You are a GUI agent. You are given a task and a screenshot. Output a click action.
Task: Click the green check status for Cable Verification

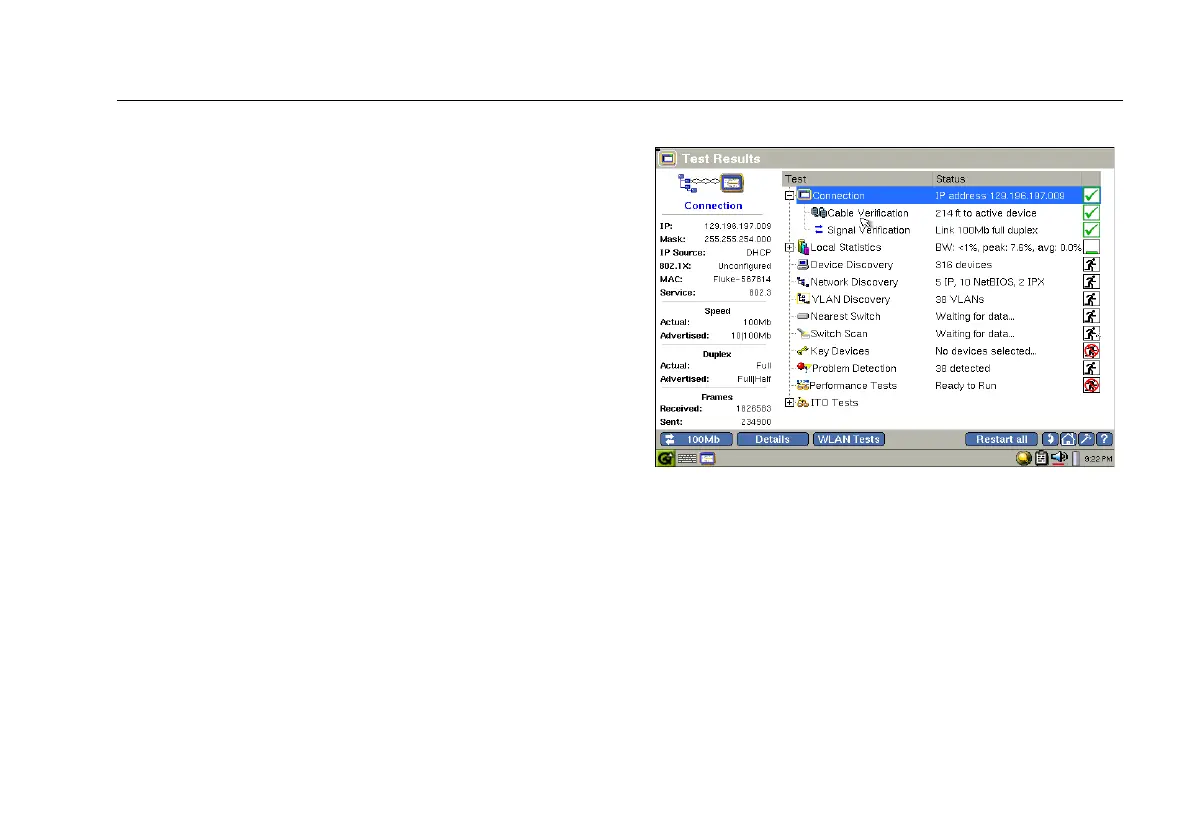click(x=1091, y=213)
